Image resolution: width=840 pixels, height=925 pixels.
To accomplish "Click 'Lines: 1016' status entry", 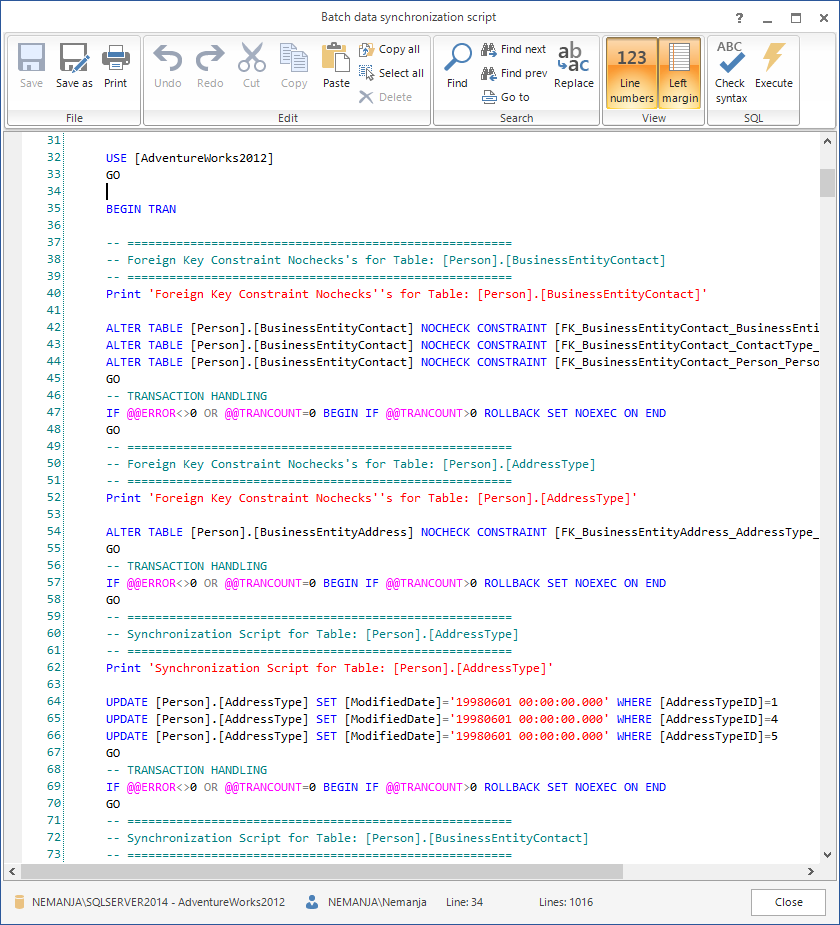I will (566, 902).
